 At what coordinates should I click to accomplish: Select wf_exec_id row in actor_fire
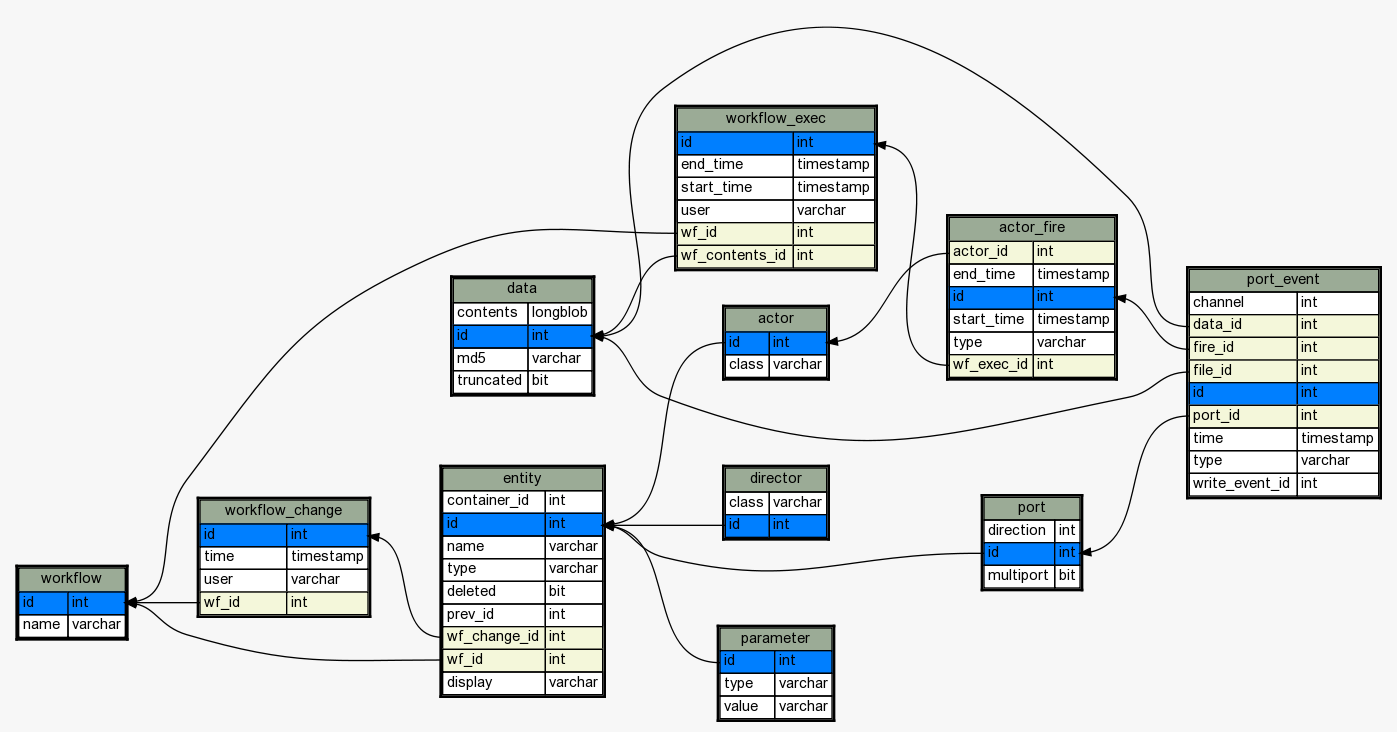click(1031, 365)
